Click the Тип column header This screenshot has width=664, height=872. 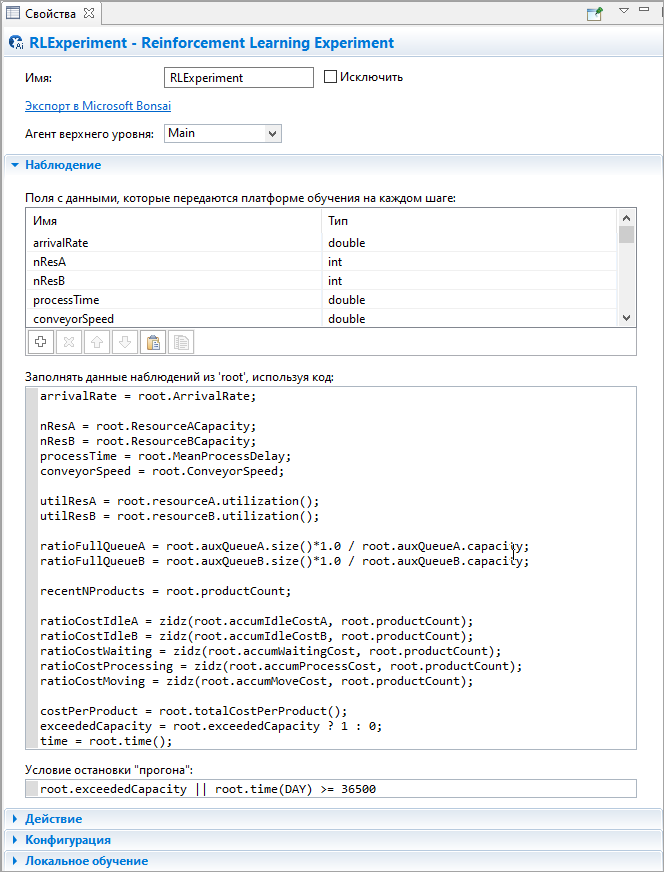click(x=469, y=221)
